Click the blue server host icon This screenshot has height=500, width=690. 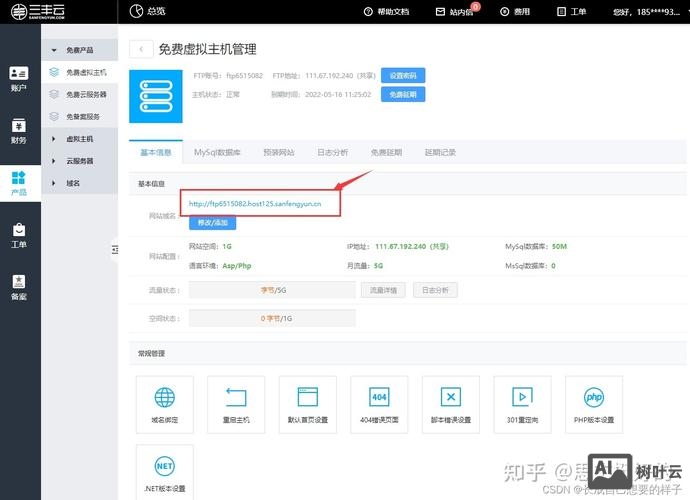point(155,96)
